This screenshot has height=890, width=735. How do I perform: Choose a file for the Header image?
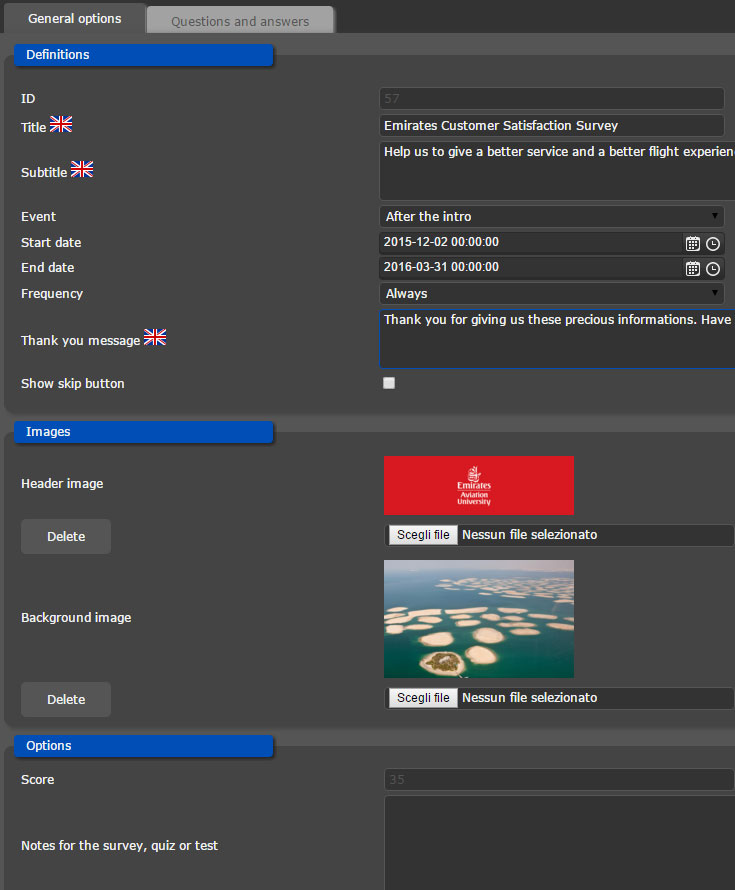click(423, 535)
